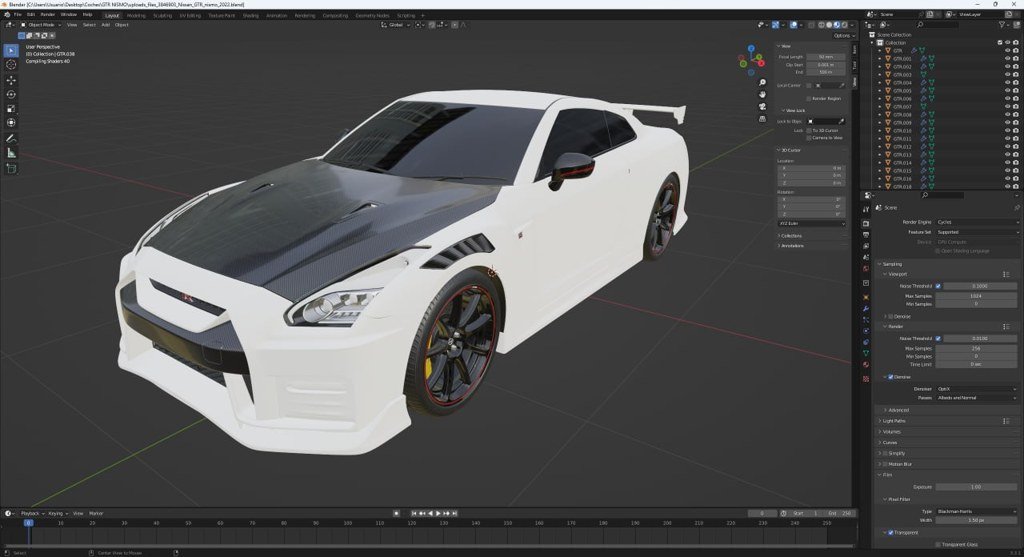Open the File menu
Viewport: 1024px width, 557px height.
[x=18, y=14]
